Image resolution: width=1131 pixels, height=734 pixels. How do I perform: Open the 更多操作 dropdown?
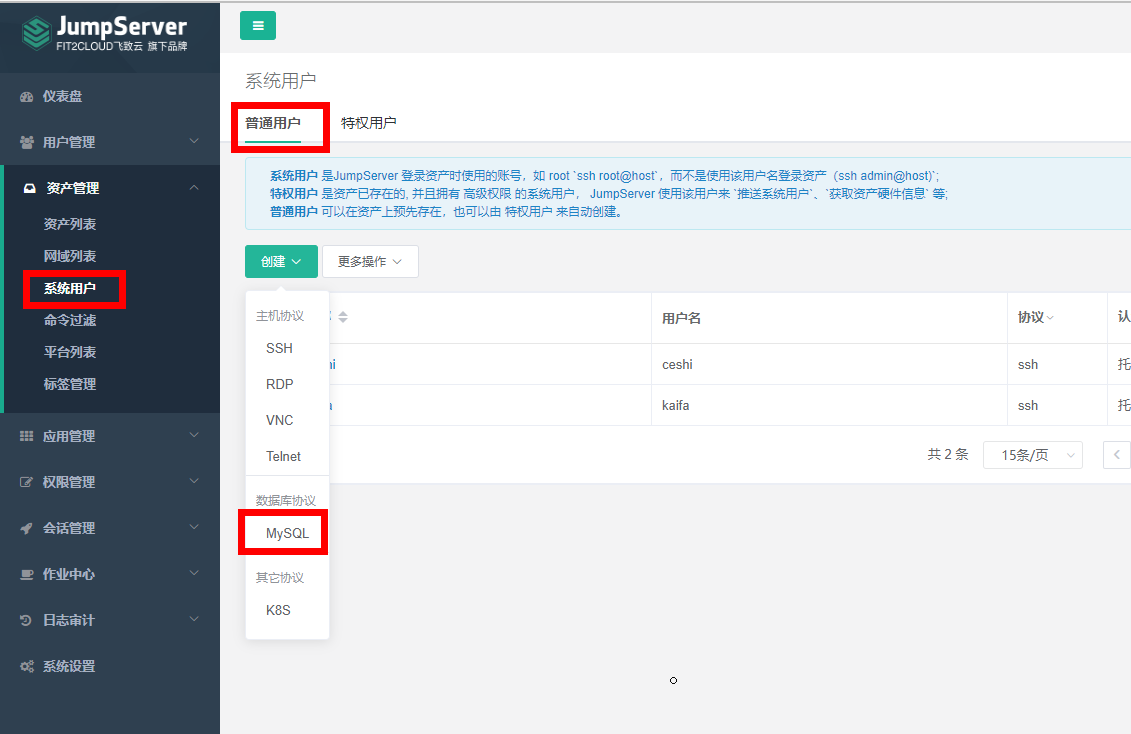click(370, 261)
